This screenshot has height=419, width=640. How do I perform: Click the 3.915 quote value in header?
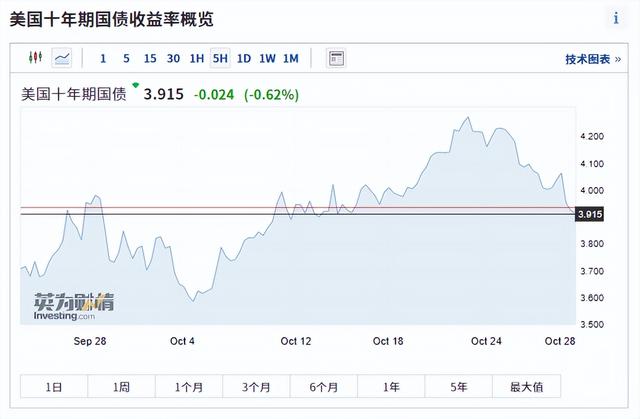[164, 94]
